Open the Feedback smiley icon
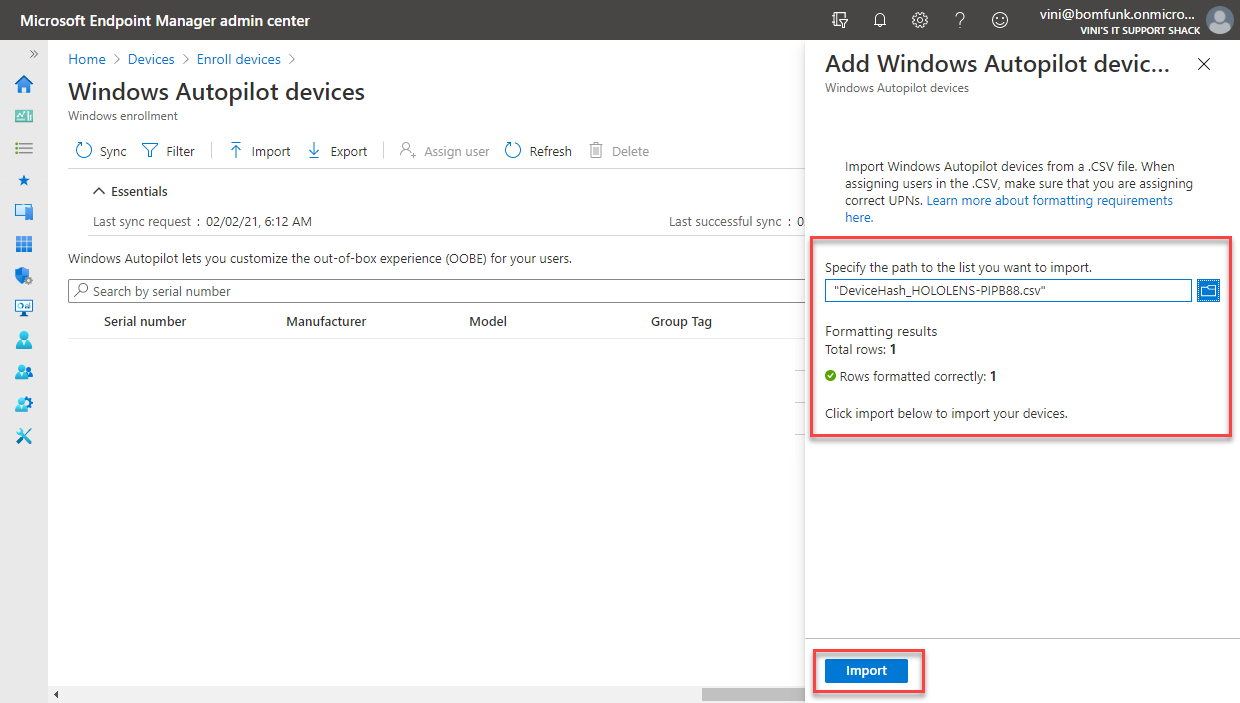The height and width of the screenshot is (703, 1240). point(1000,20)
